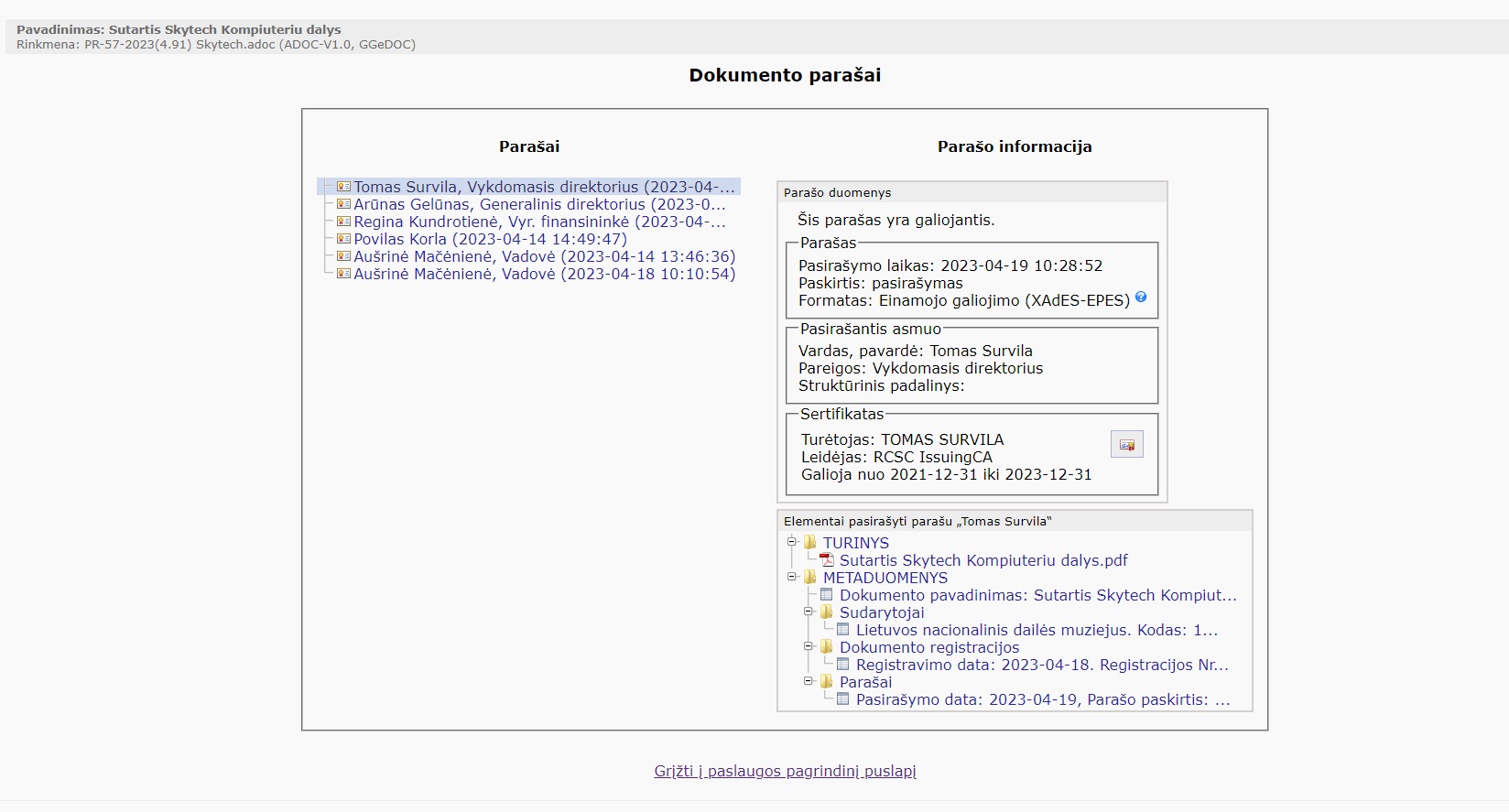Click signature icon beside Regina Kundrotienė
Image resolution: width=1509 pixels, height=812 pixels.
click(343, 222)
